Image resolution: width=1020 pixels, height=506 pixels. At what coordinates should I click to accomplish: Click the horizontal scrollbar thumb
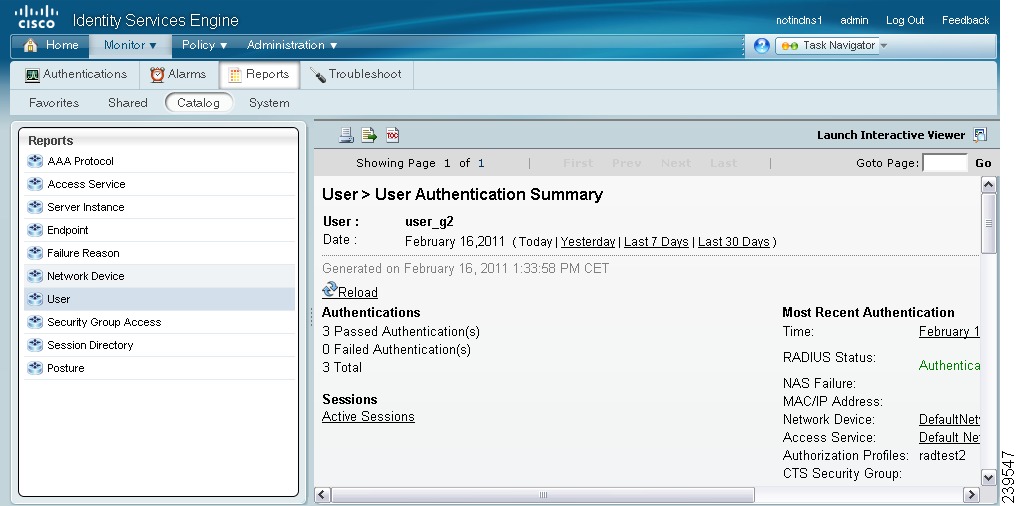point(543,495)
